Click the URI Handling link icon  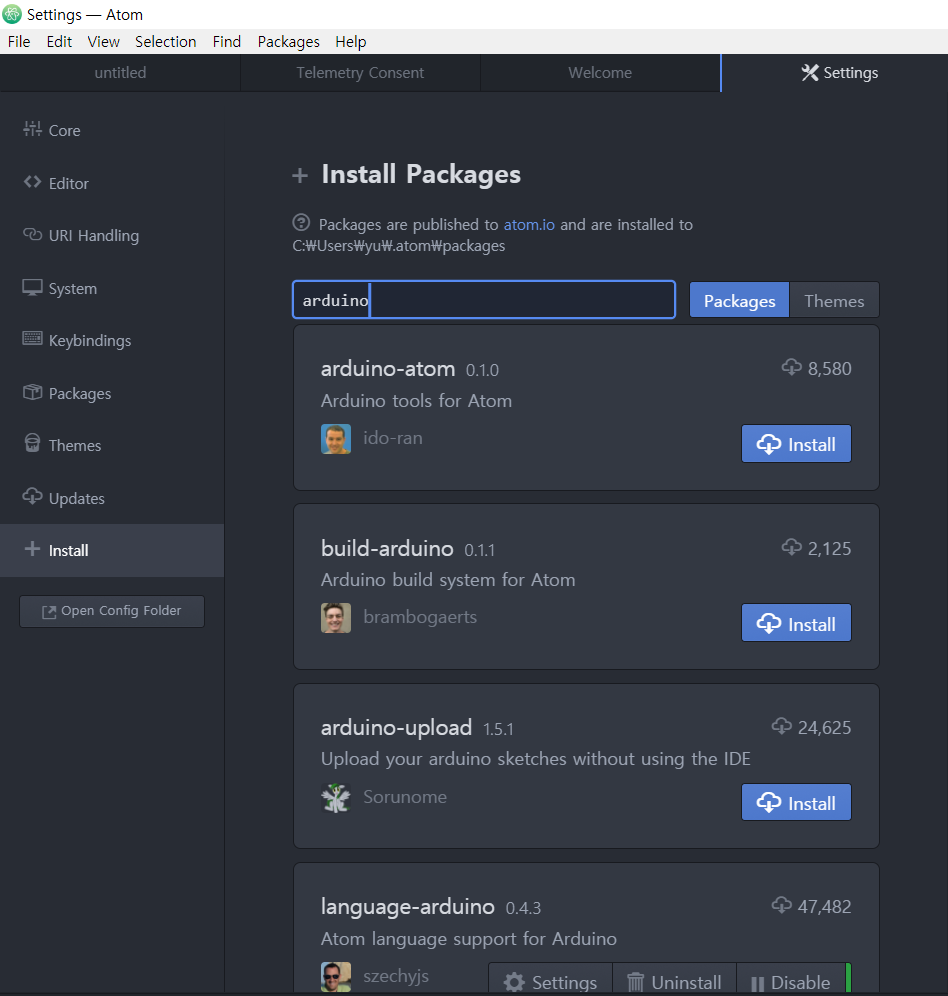pos(32,234)
